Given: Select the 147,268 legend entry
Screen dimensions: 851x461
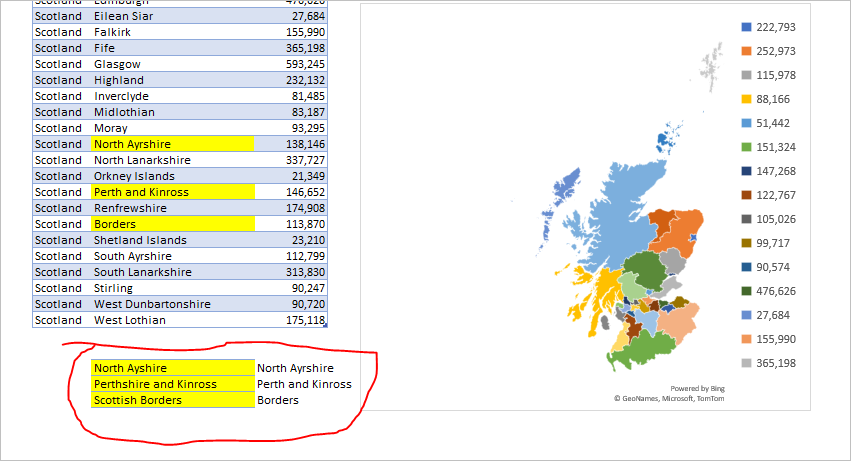Looking at the screenshot, I should 769,171.
